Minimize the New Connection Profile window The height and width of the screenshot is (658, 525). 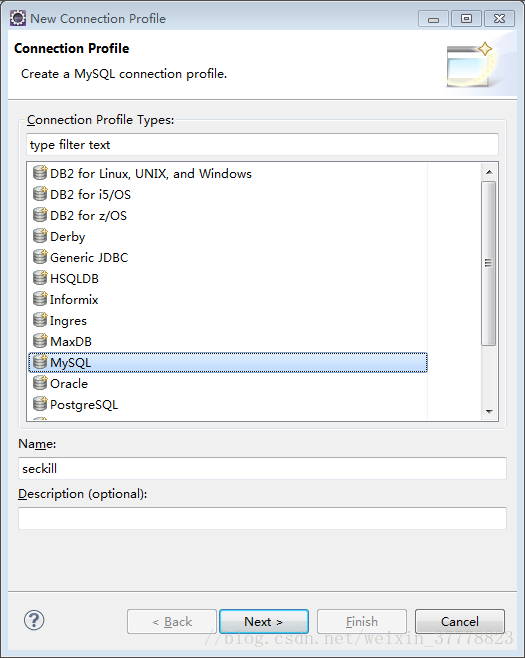tap(434, 19)
